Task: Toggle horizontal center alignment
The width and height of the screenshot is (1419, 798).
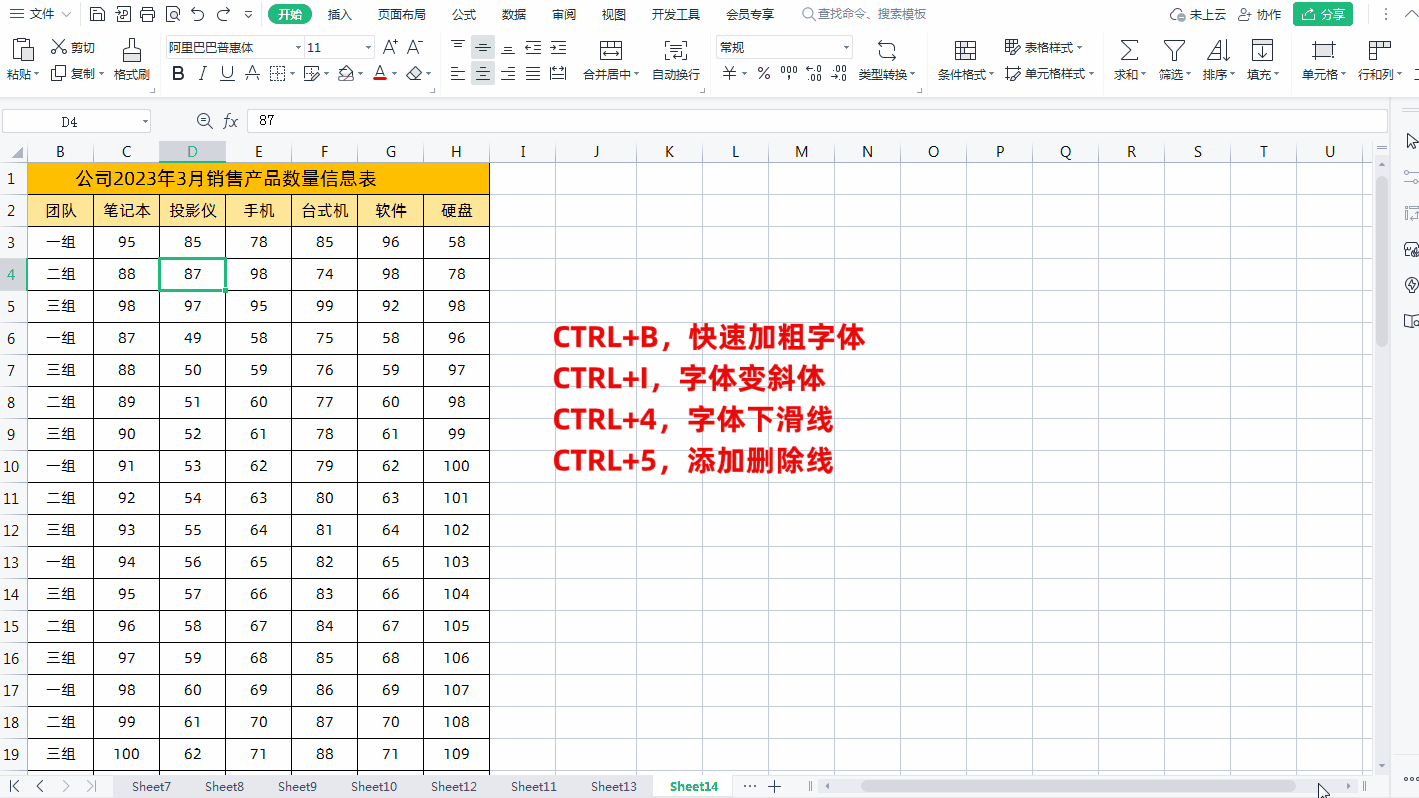Action: pyautogui.click(x=483, y=73)
